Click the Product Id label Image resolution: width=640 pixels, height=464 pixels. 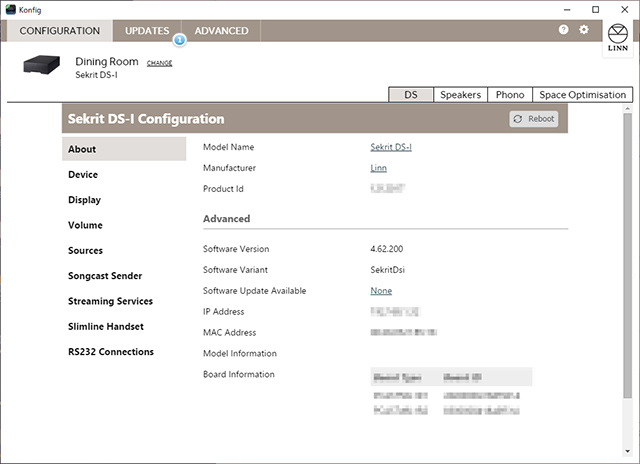[x=223, y=189]
